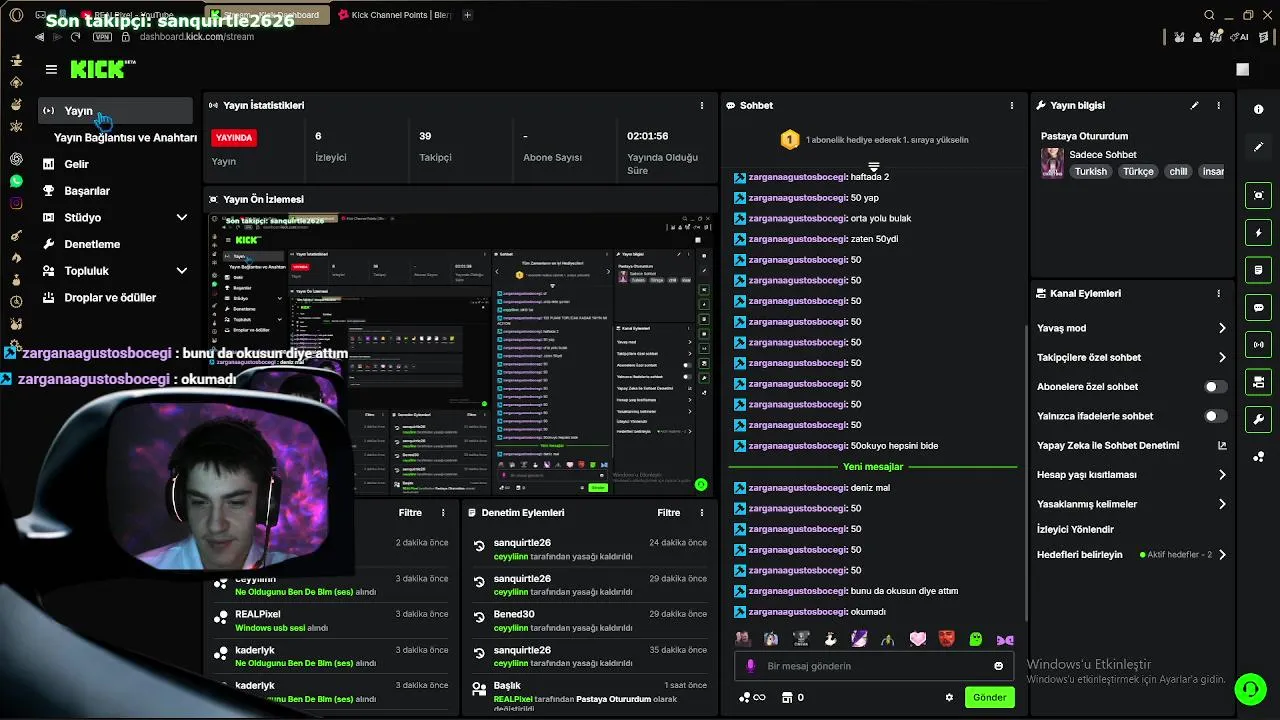Open Instagram in browser sidebar

[16, 203]
